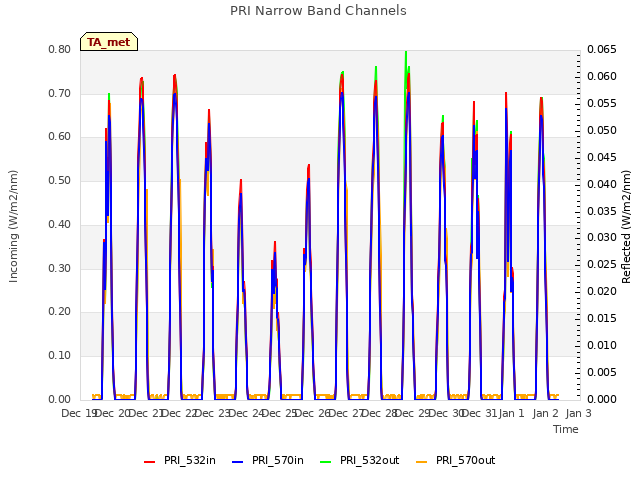Screen dimensions: 640x480
Task: Click the 0.50 left axis tick value
Action: 60,180
